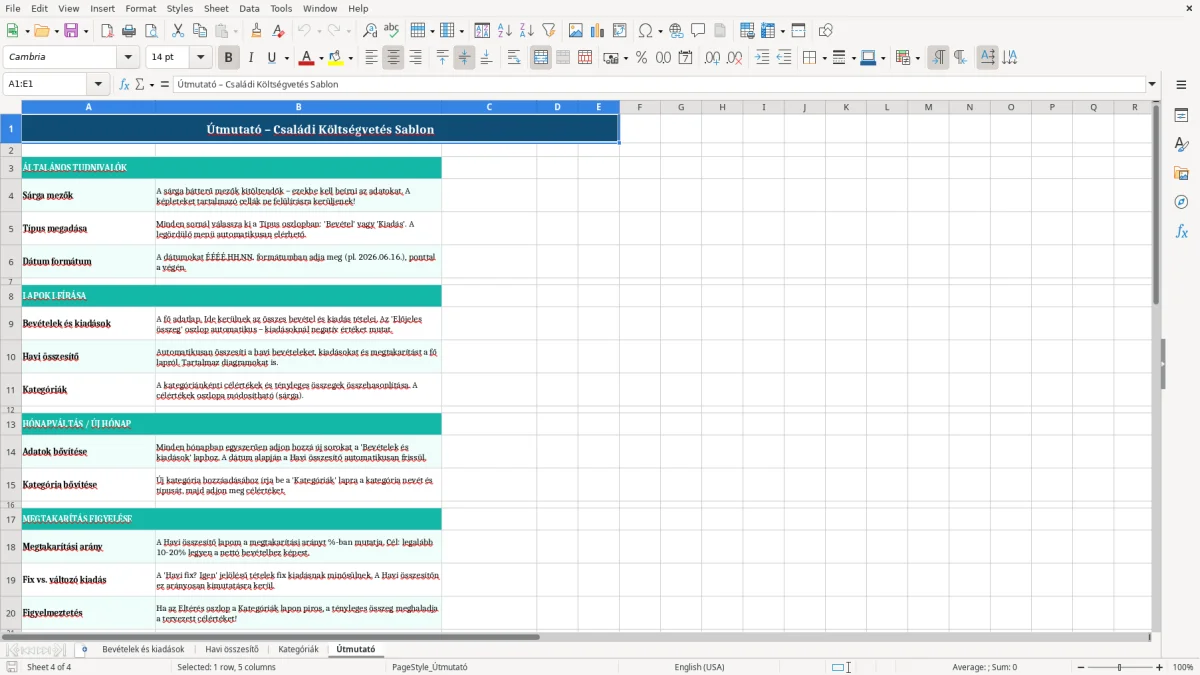Switch to Bevételek és kiadások sheet tab

click(x=143, y=649)
